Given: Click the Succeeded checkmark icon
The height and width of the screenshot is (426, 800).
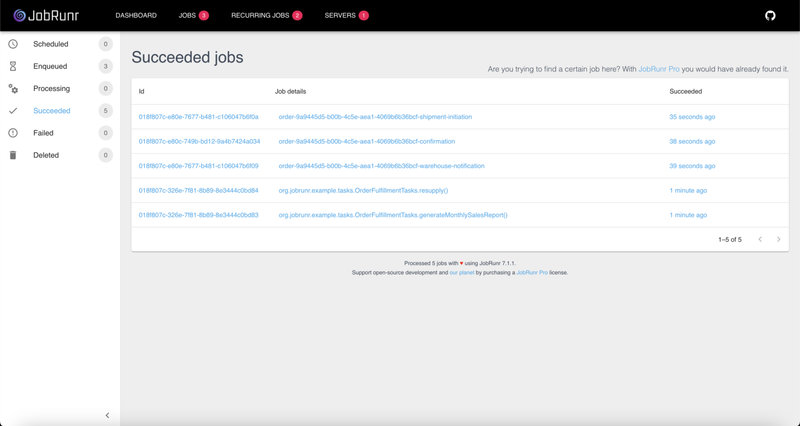Looking at the screenshot, I should pos(13,111).
